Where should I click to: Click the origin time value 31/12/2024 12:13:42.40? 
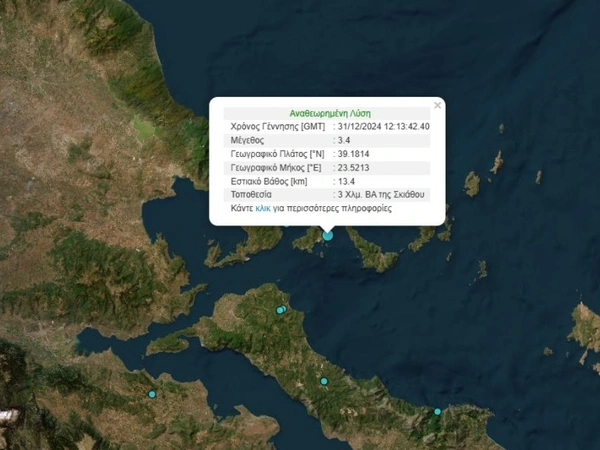tap(384, 127)
